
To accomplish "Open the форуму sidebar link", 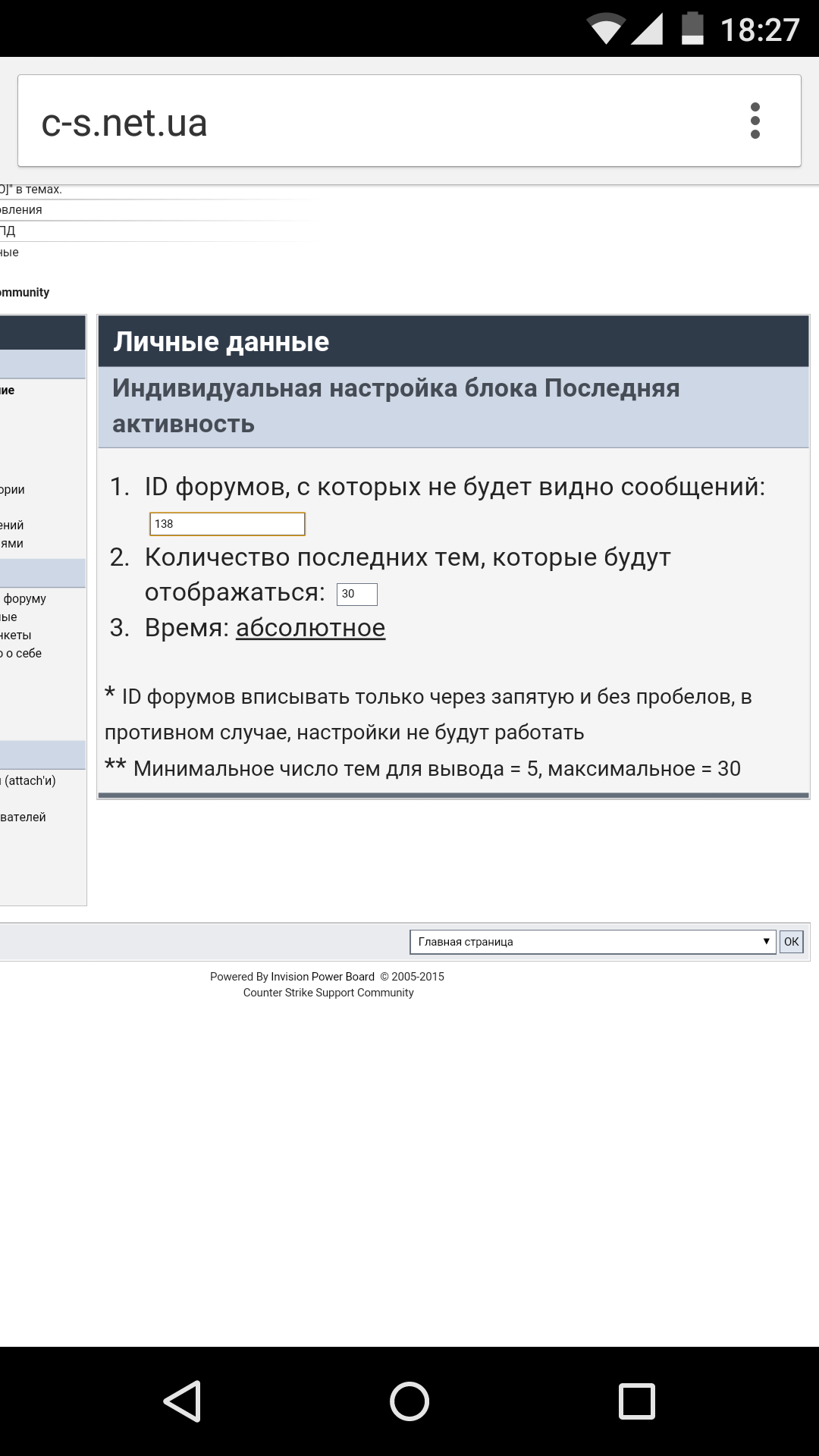I will point(24,599).
